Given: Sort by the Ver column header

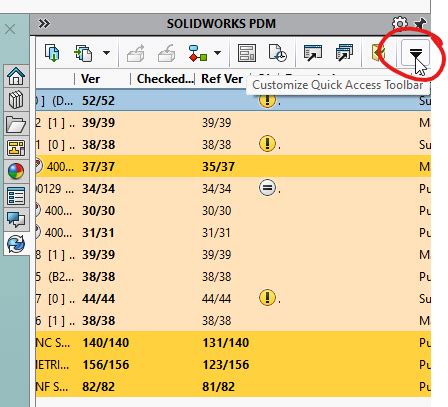Looking at the screenshot, I should click(90, 79).
